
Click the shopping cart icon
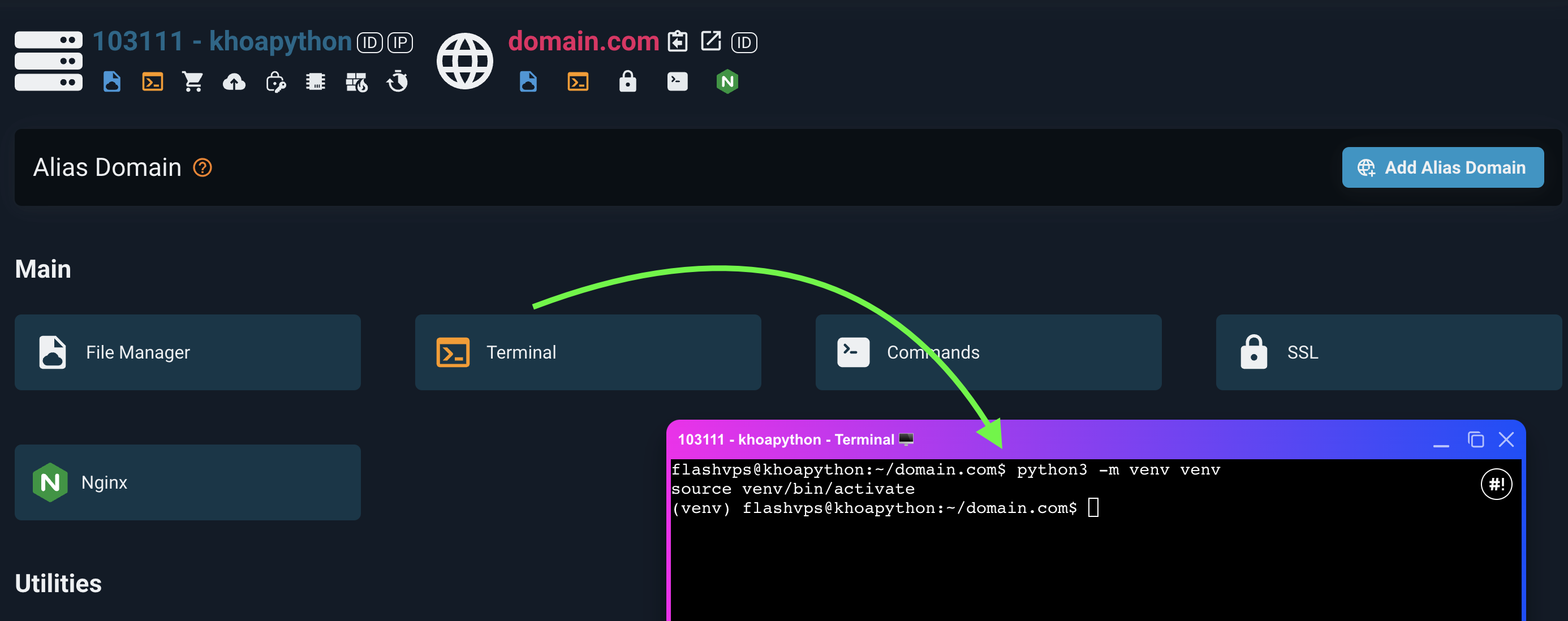point(193,81)
